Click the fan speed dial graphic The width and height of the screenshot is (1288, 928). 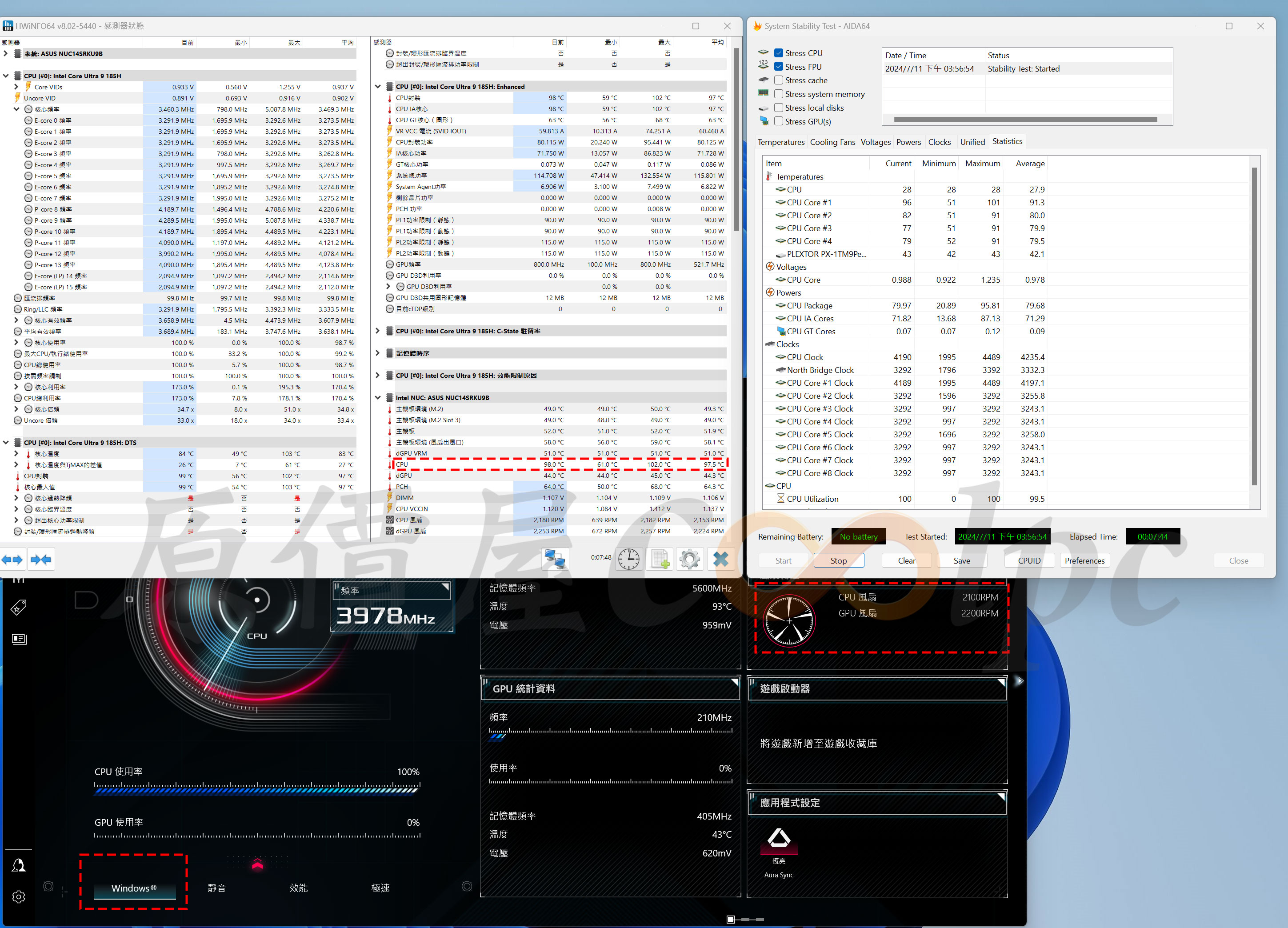(x=789, y=620)
